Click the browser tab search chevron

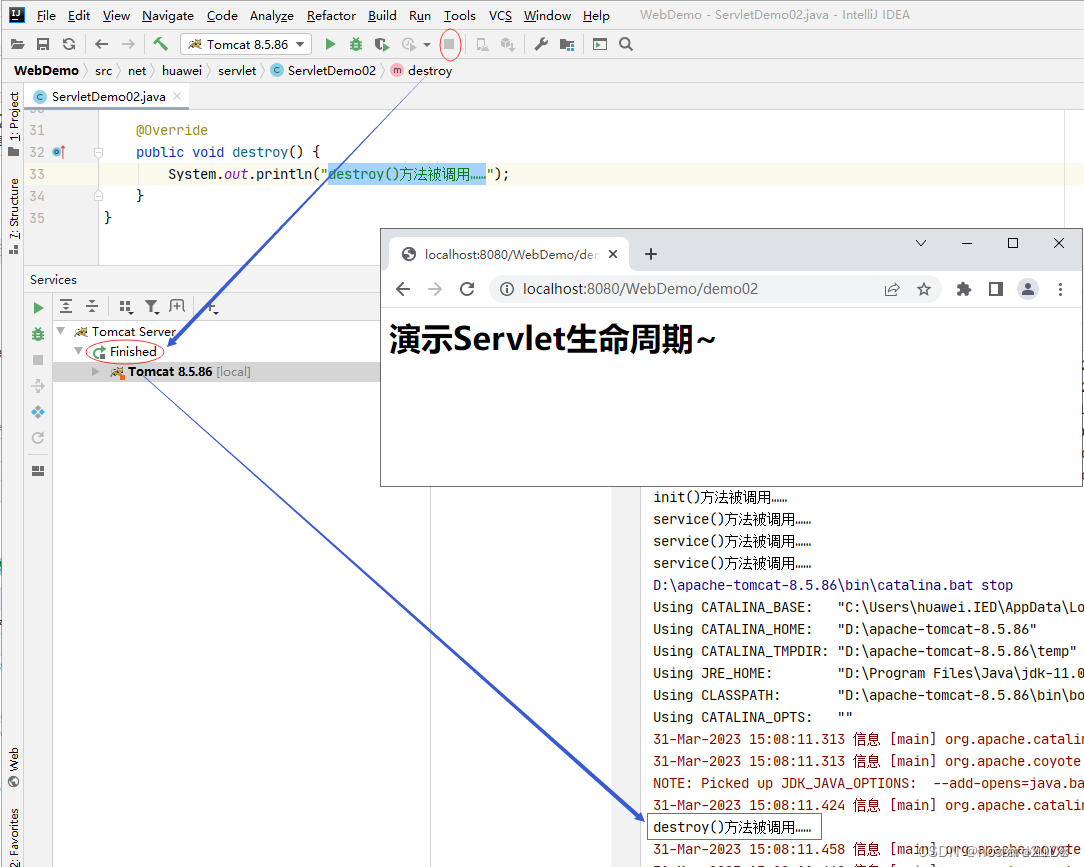pos(921,243)
